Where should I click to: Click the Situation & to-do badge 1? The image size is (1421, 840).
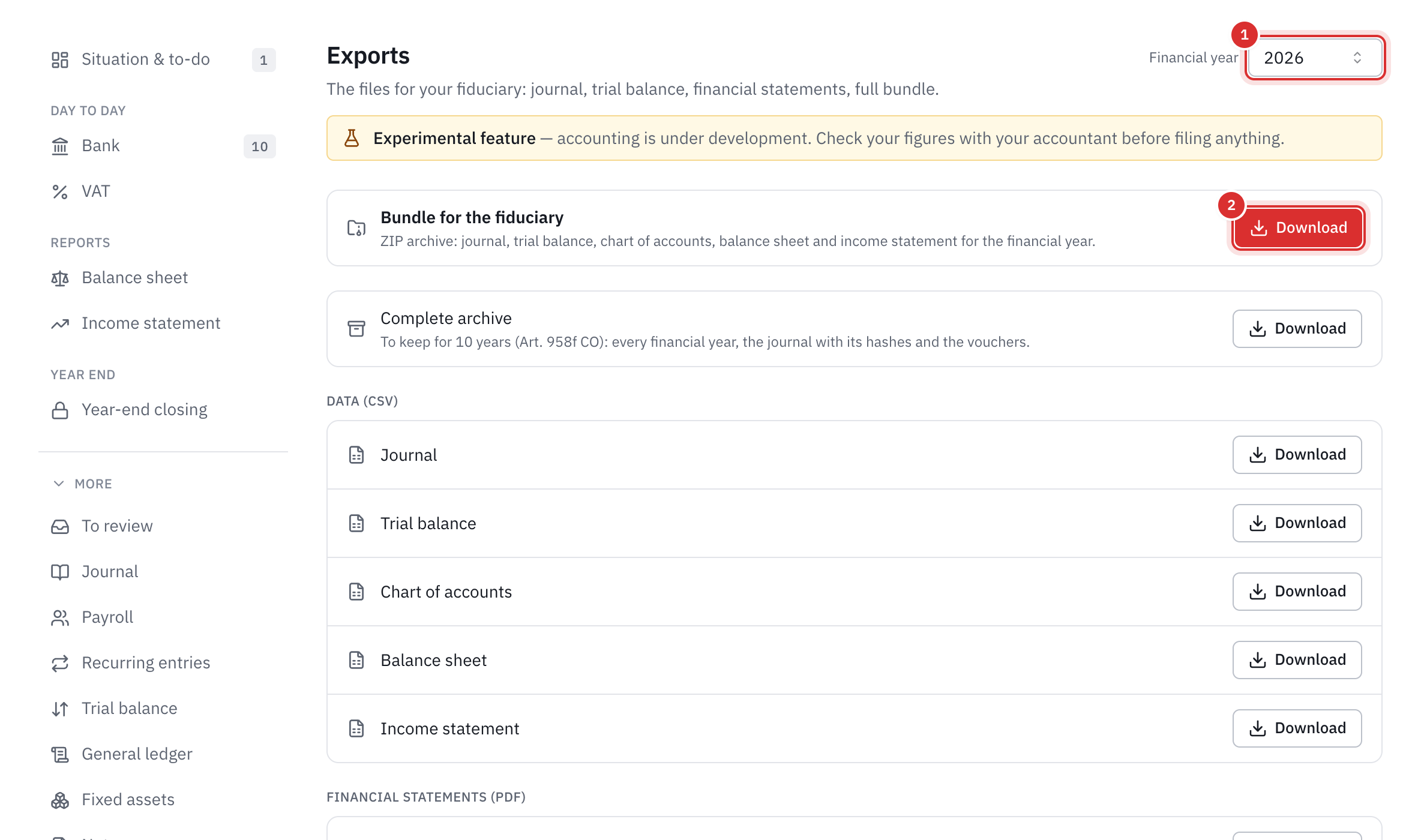click(263, 60)
